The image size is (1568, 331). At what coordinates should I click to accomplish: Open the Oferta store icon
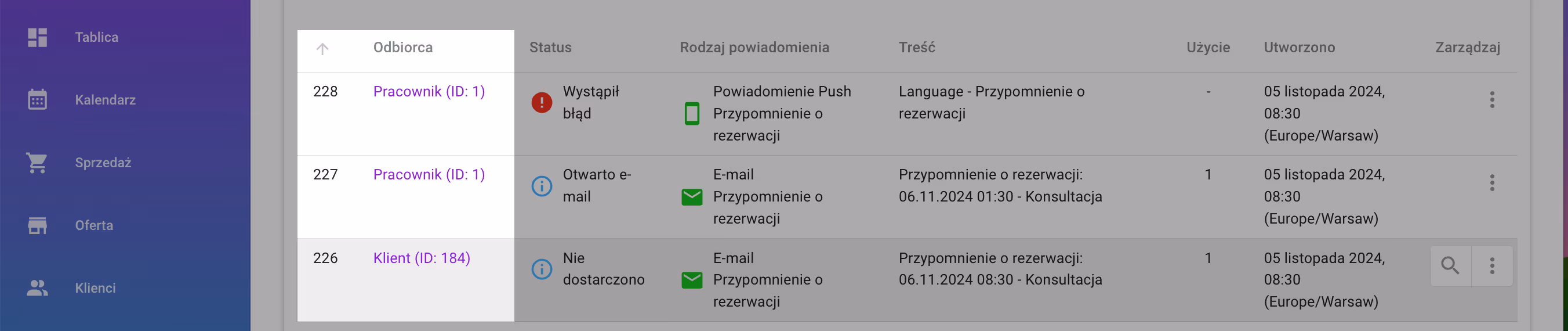[37, 225]
